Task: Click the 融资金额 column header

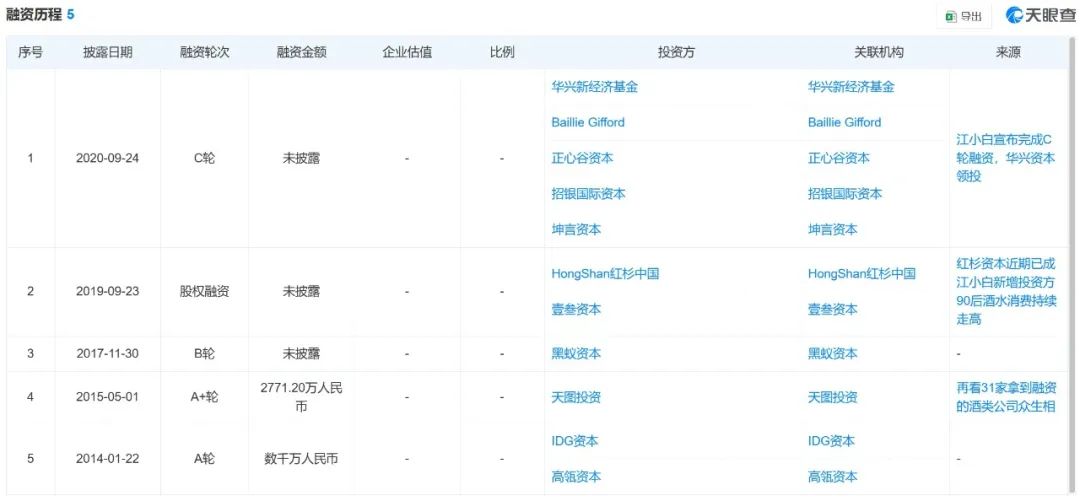Action: pos(301,52)
